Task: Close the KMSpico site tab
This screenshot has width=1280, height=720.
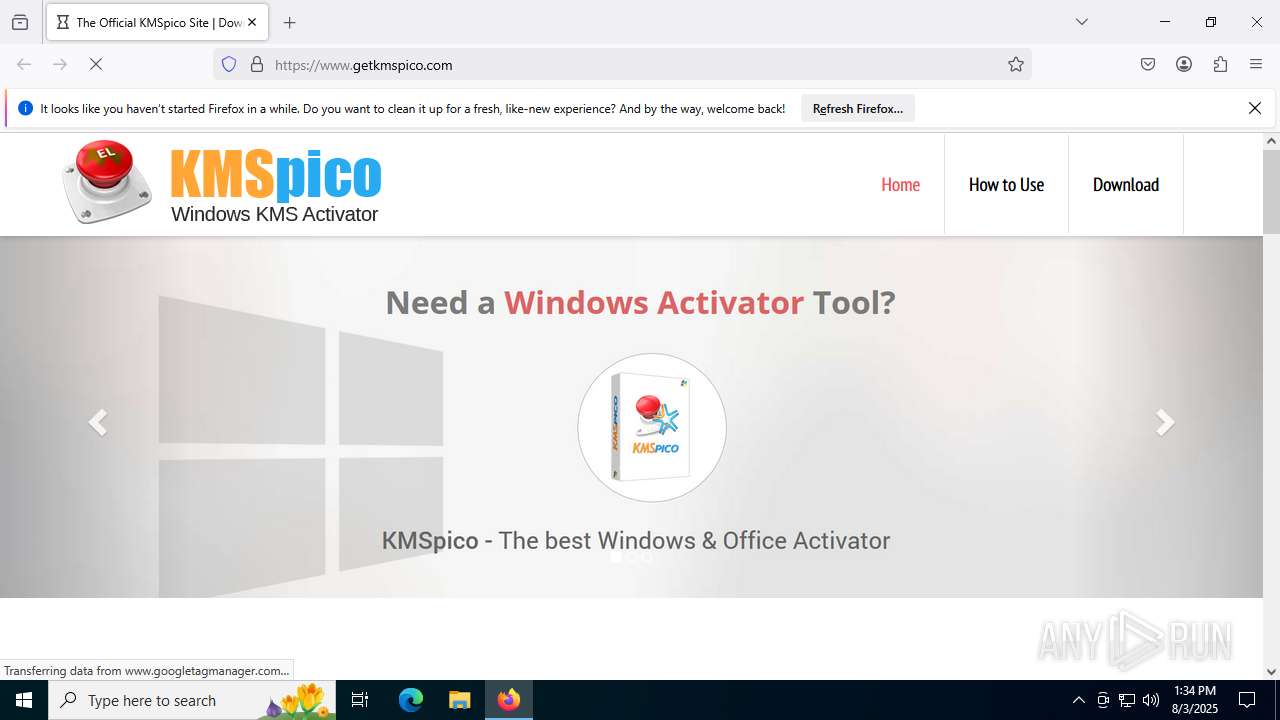Action: coord(252,22)
